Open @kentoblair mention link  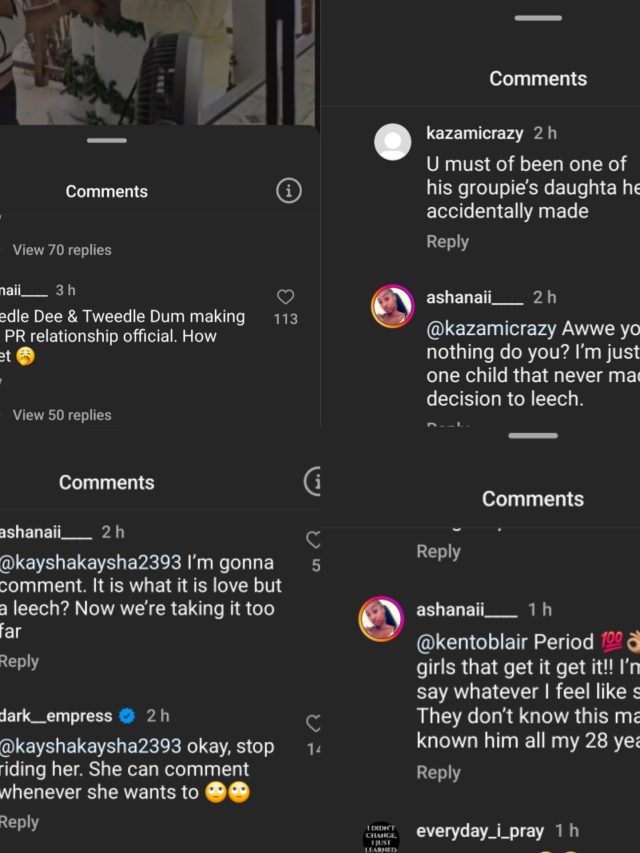point(473,642)
